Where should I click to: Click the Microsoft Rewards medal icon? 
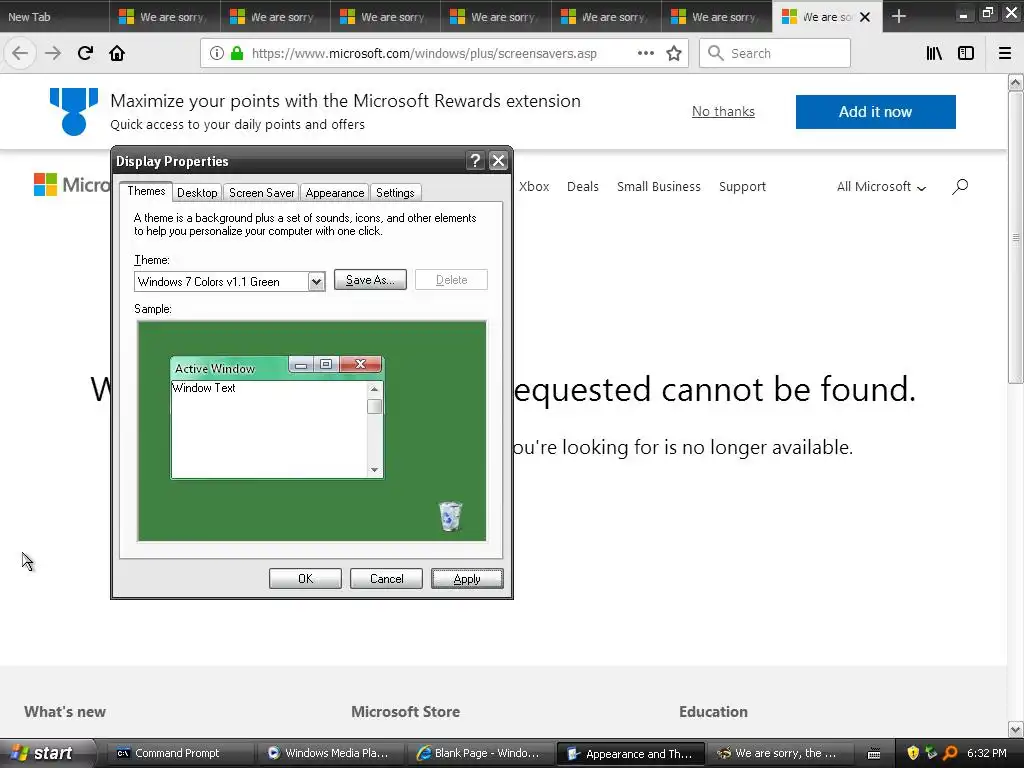pyautogui.click(x=74, y=112)
